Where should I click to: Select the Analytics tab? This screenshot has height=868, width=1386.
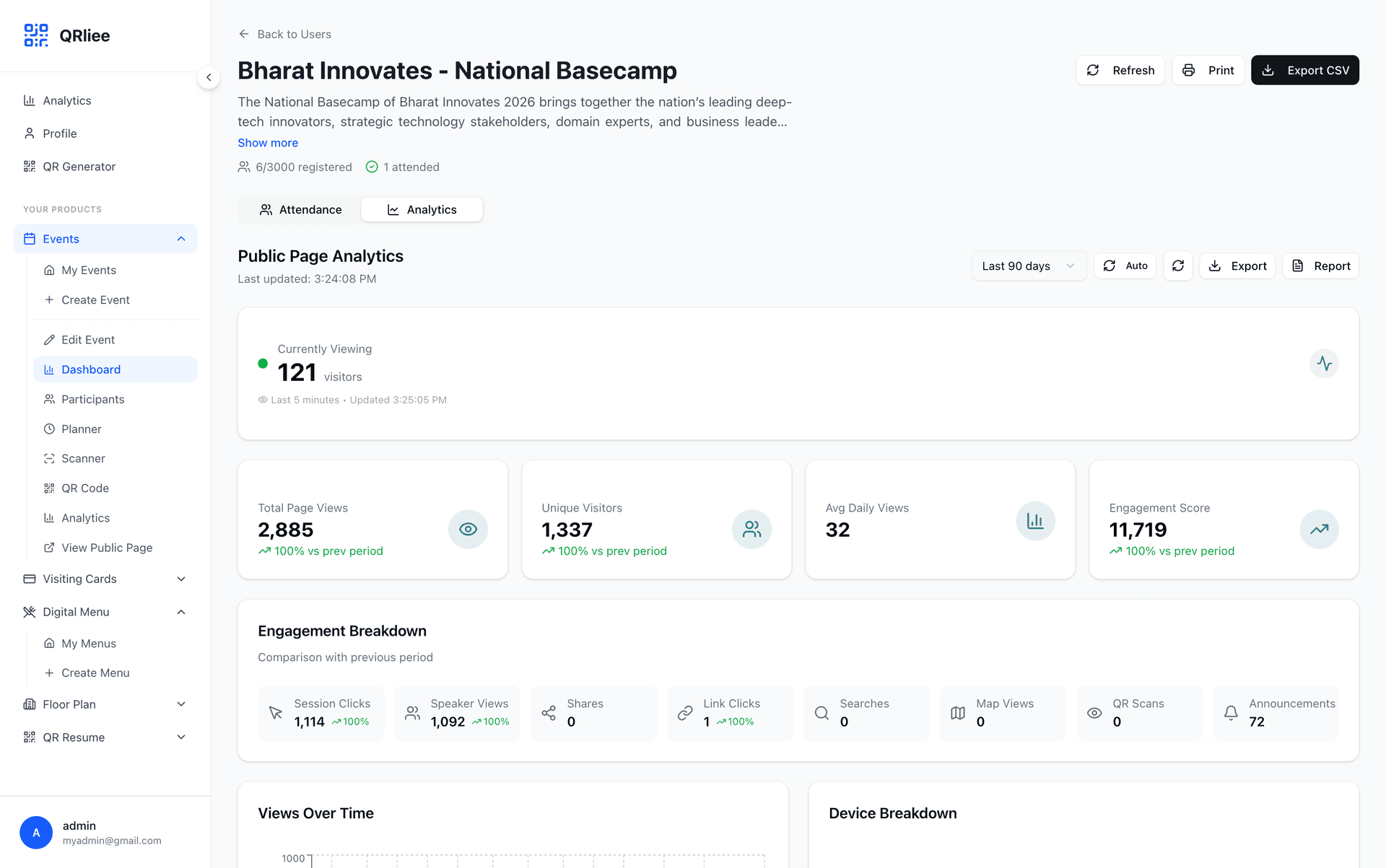pyautogui.click(x=422, y=210)
